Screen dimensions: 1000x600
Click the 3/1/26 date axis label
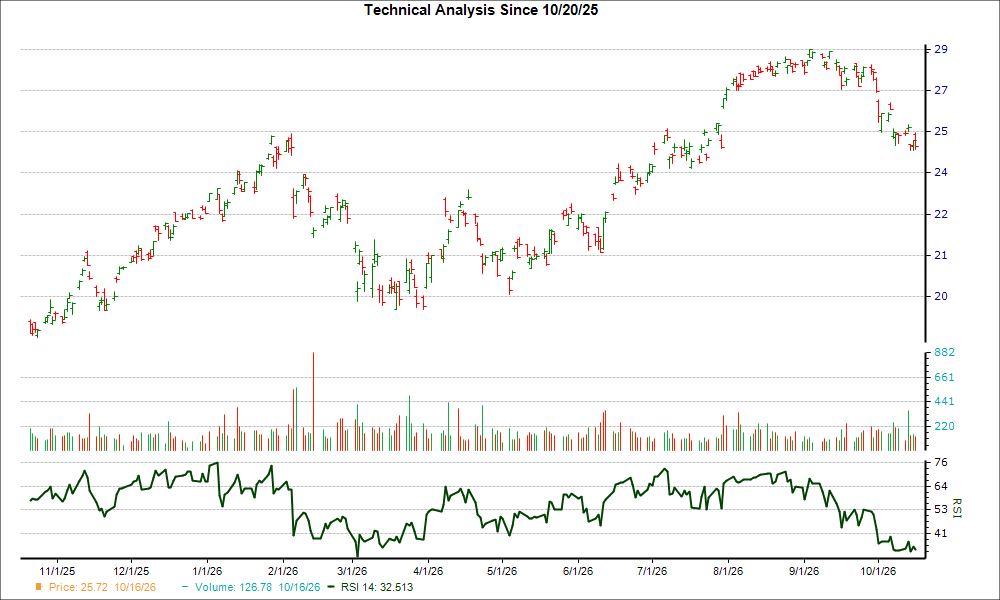coord(352,571)
